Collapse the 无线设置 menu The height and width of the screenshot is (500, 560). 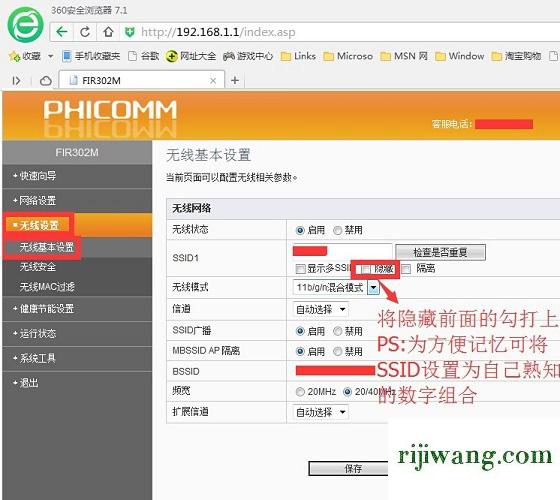(x=77, y=225)
